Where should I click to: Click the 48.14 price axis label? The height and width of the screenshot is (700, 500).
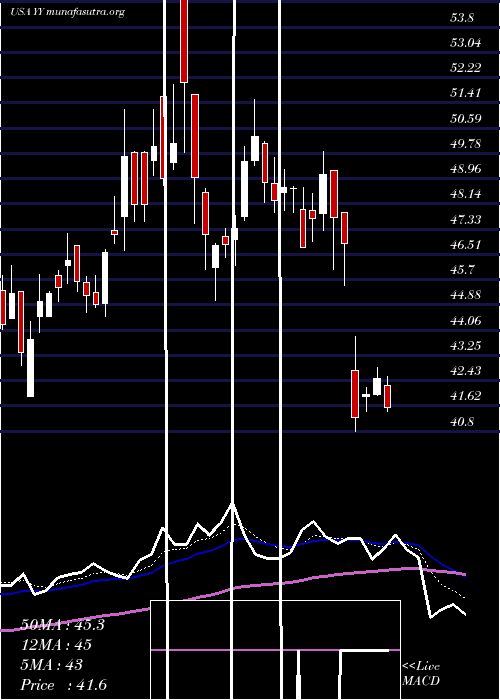(466, 194)
